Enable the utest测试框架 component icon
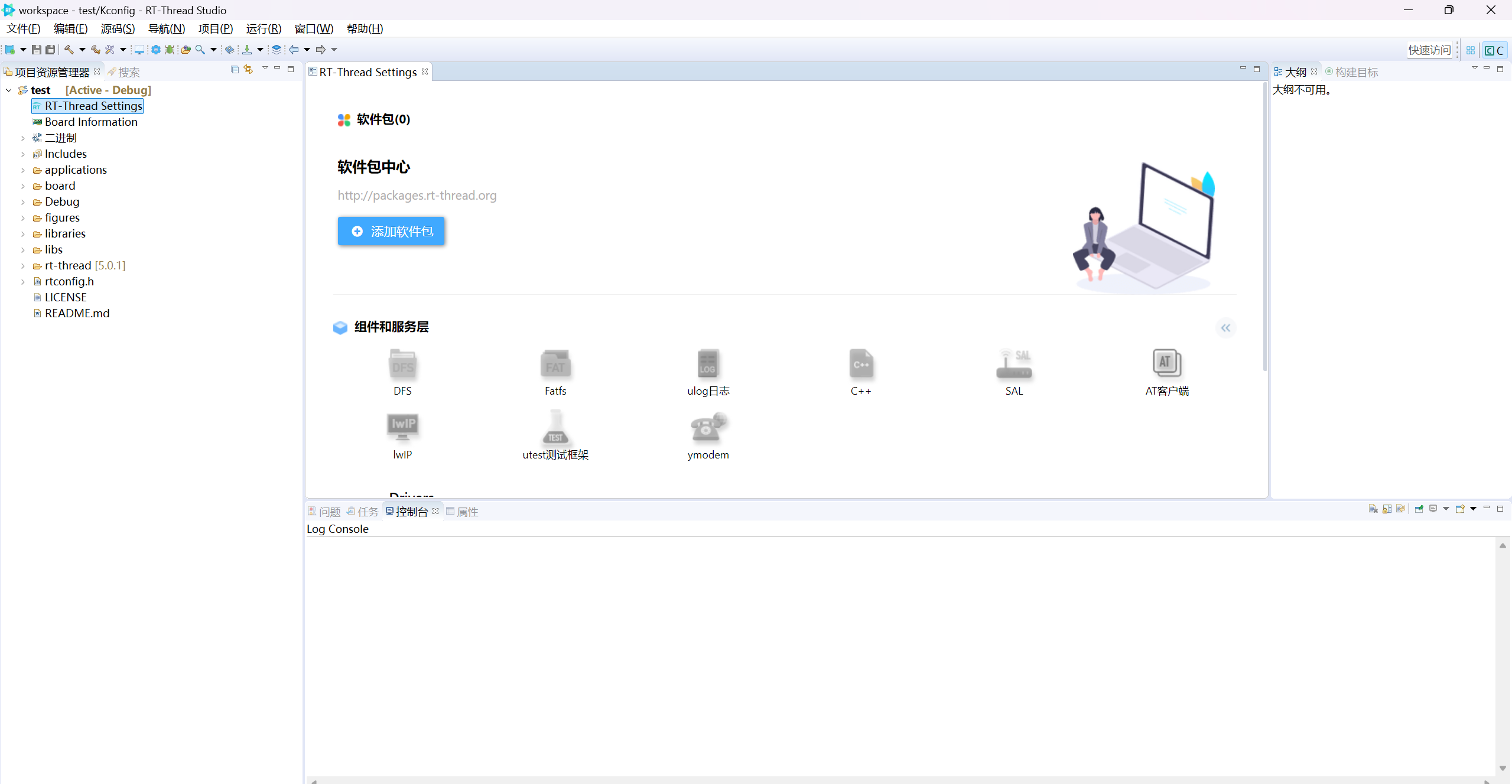Screen dimensions: 1512x784 click(555, 427)
